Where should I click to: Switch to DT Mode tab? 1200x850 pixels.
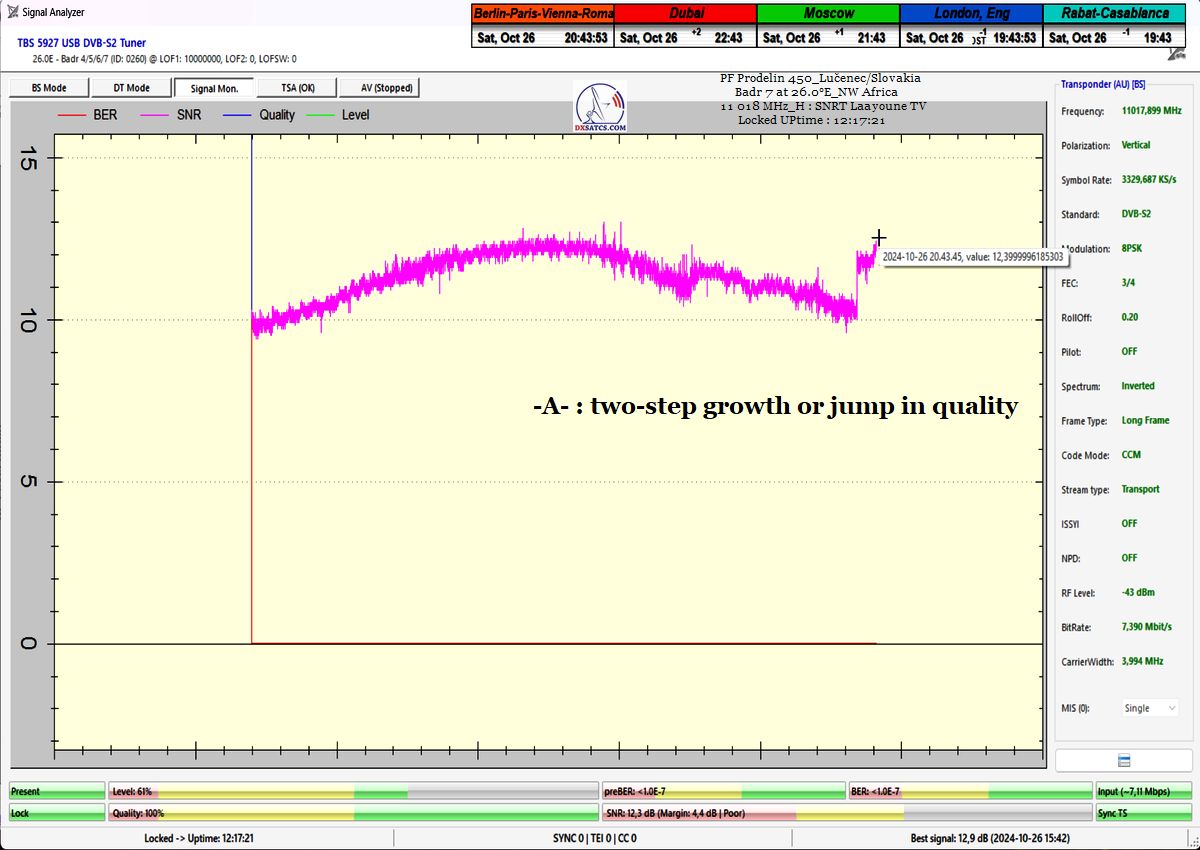point(131,88)
